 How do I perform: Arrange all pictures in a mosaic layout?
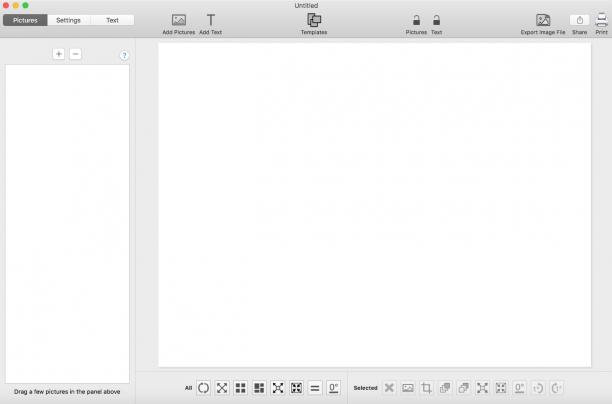click(x=259, y=388)
